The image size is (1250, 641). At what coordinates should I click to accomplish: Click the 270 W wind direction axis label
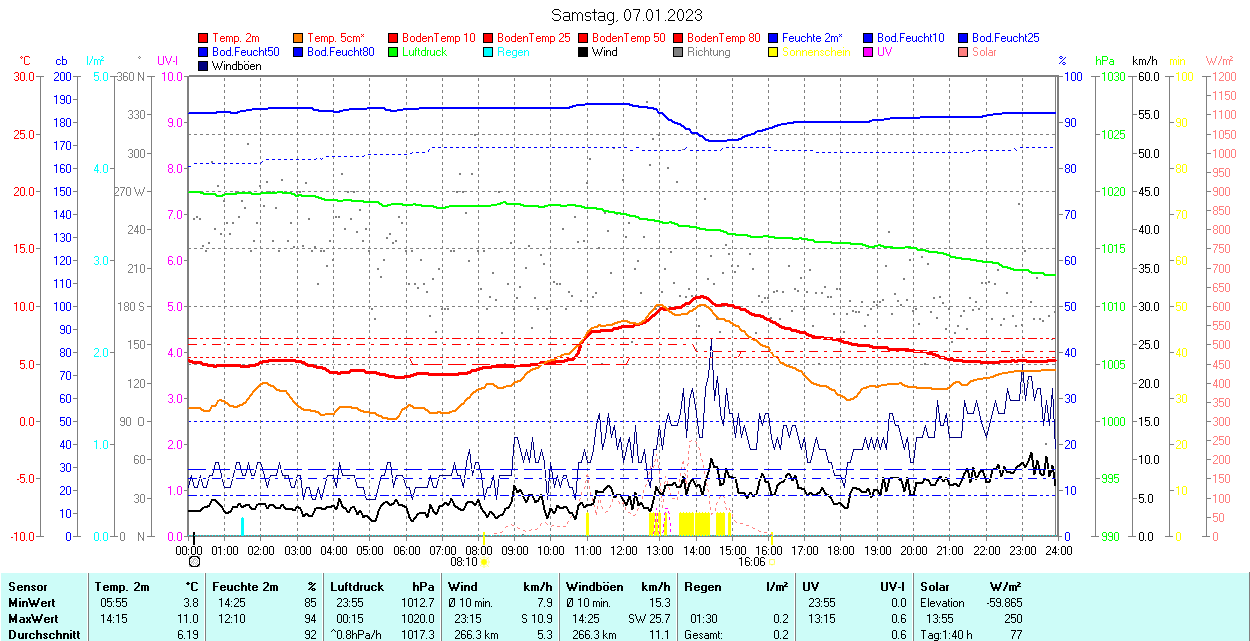(131, 191)
